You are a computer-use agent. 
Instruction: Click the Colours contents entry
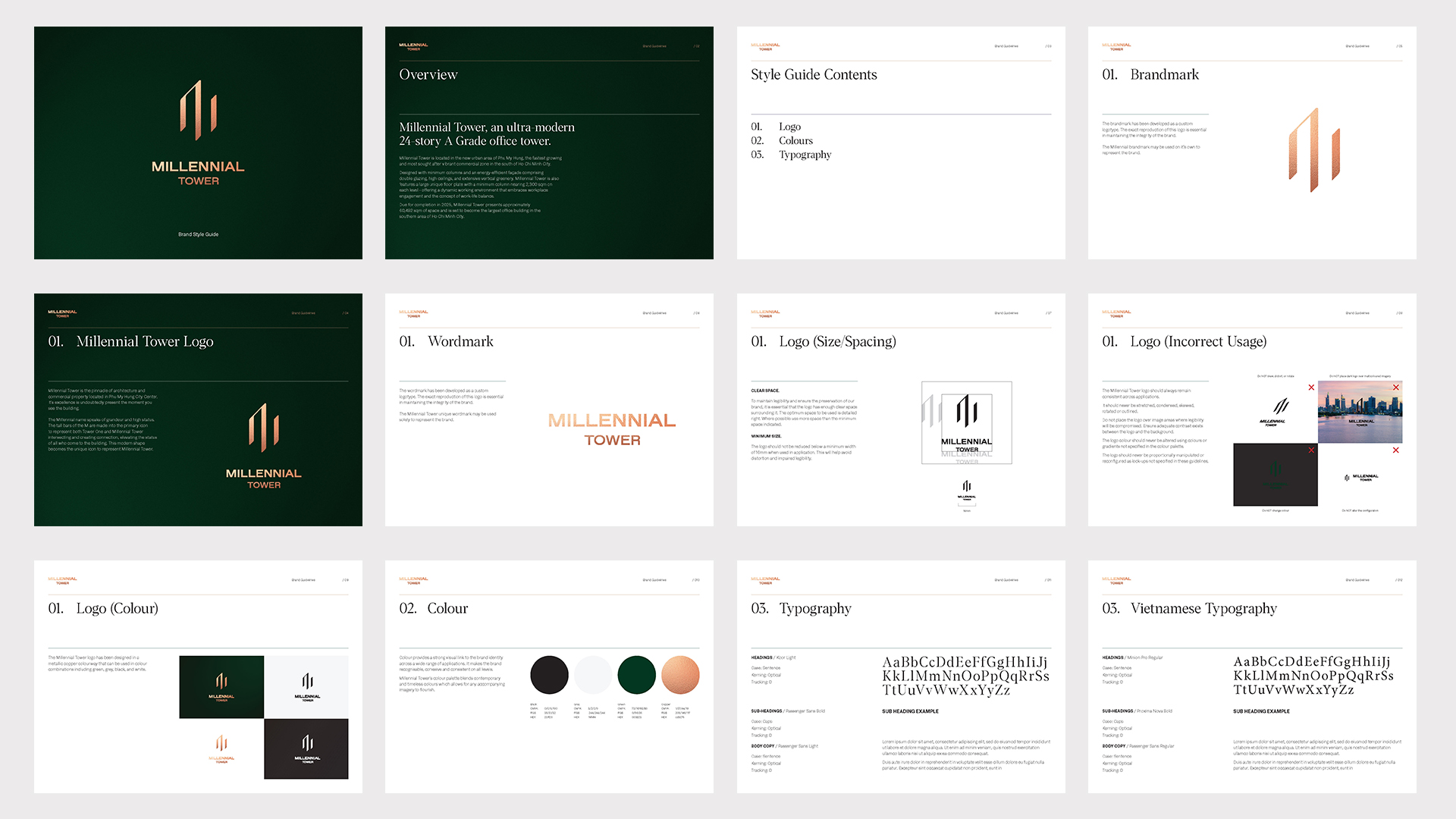coord(795,141)
